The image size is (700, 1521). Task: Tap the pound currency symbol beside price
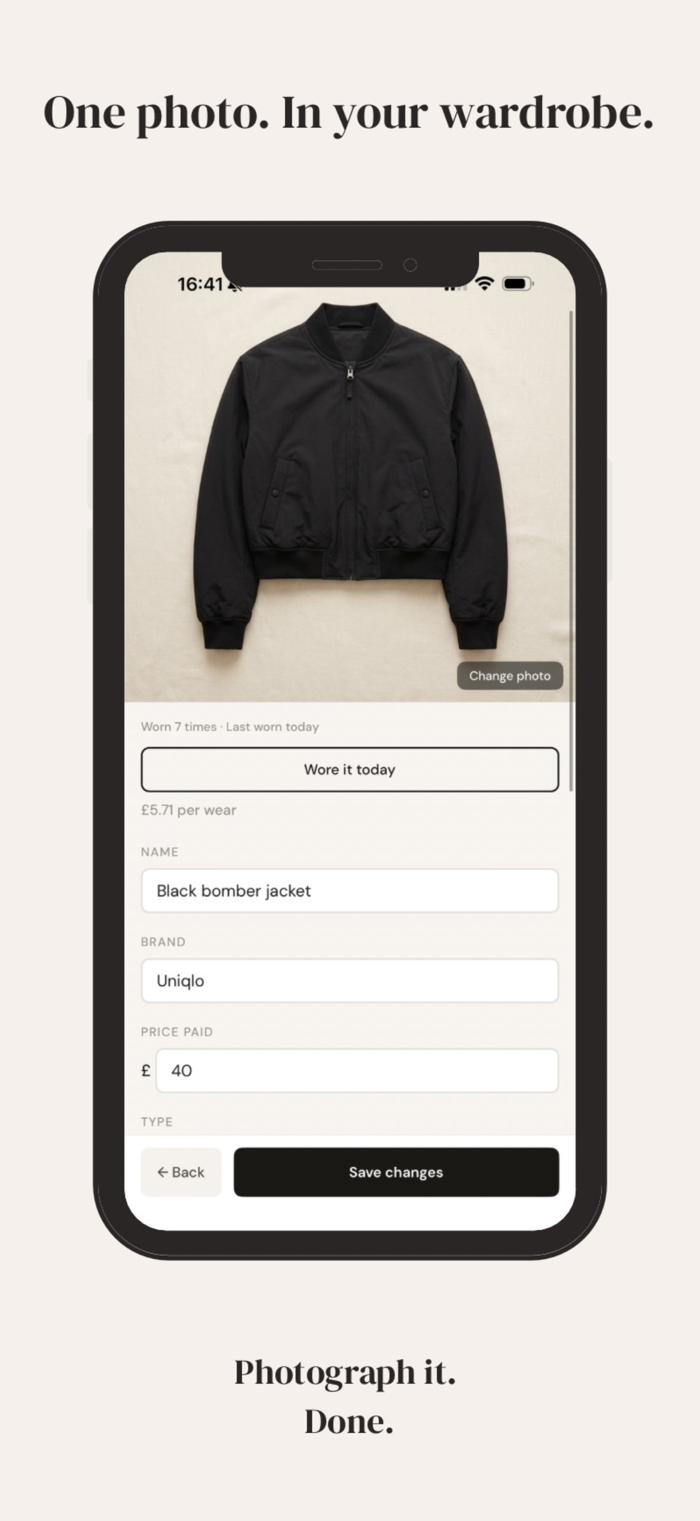click(x=146, y=1071)
